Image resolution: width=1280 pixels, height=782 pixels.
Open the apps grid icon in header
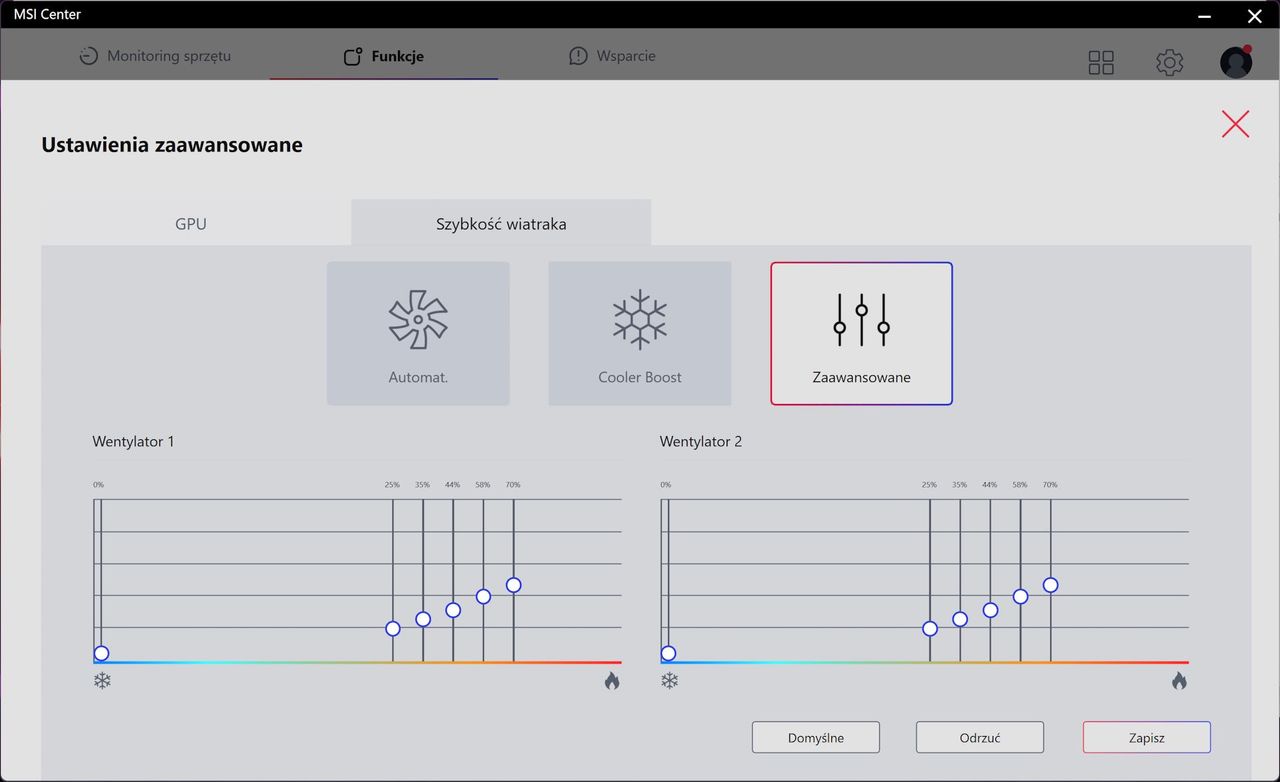1101,63
